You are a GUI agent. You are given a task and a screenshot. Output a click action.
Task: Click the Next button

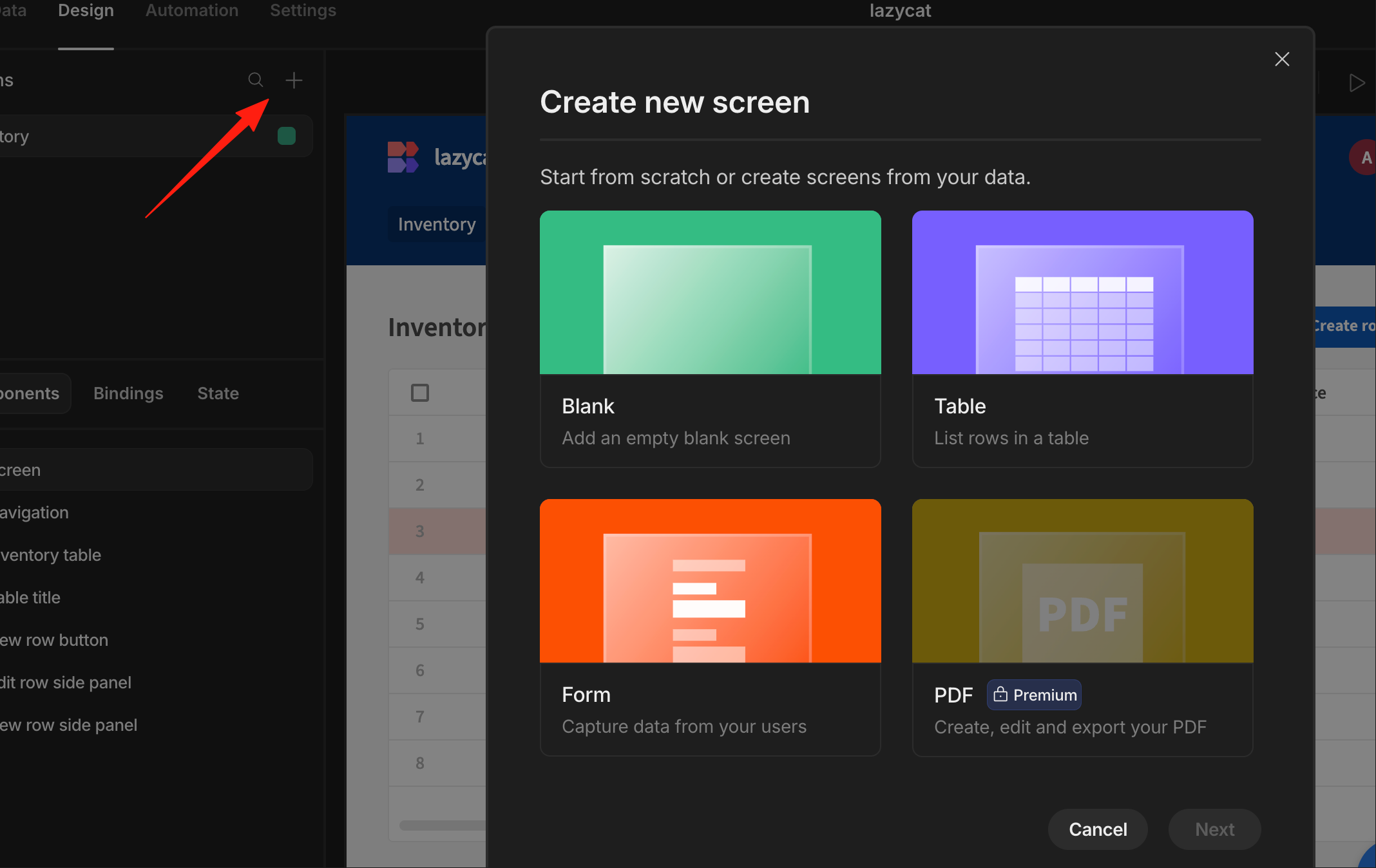coord(1214,829)
